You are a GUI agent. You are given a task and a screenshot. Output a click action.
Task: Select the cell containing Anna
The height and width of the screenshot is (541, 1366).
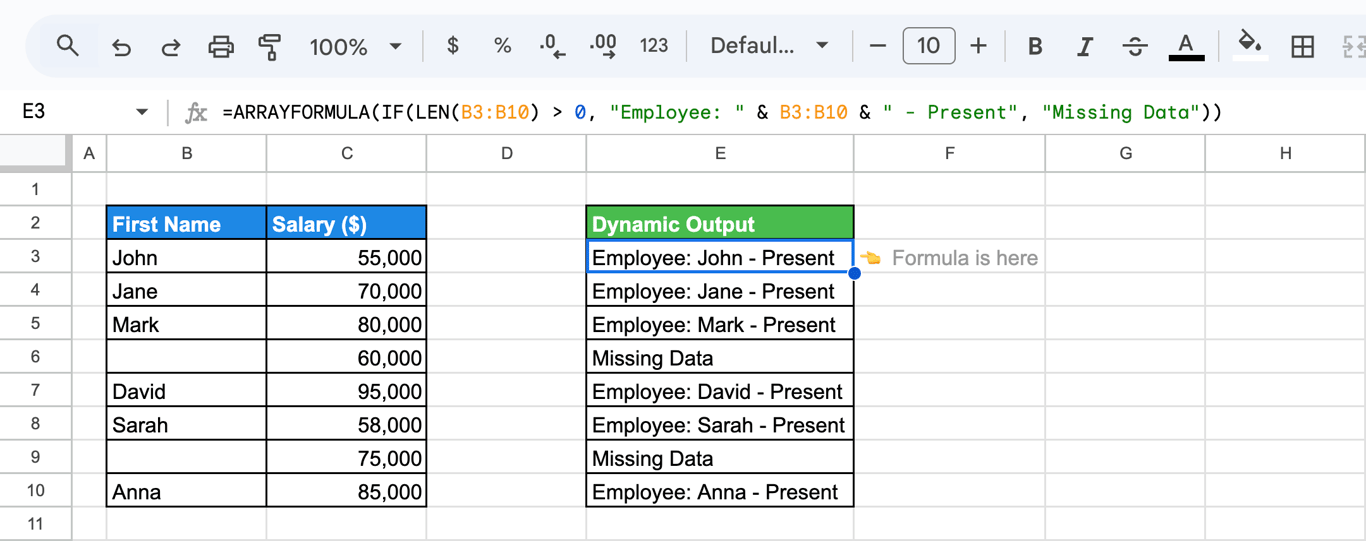tap(186, 491)
